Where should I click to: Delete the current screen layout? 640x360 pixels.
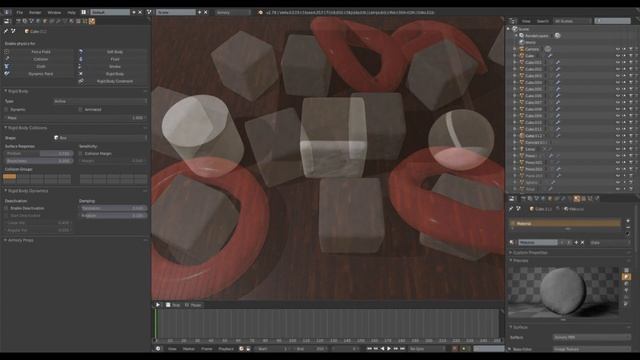coord(140,12)
